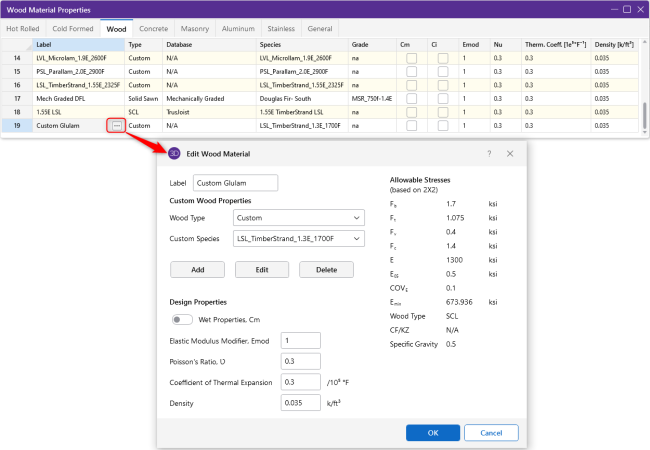Viewport: 650px width, 450px height.
Task: Open the Wood Type dropdown
Action: 298,217
